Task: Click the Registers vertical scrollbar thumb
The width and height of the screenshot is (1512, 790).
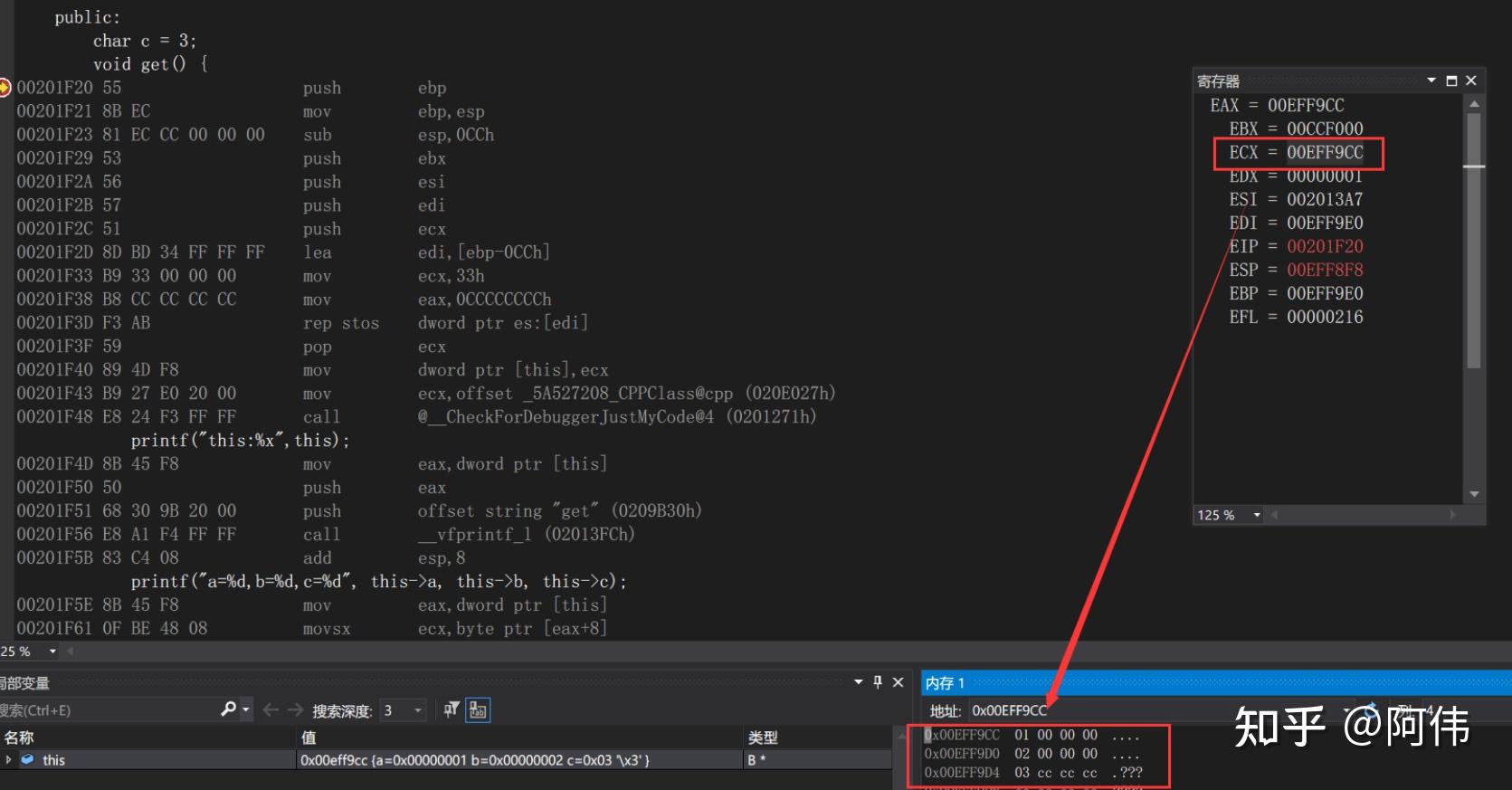Action: pyautogui.click(x=1474, y=240)
